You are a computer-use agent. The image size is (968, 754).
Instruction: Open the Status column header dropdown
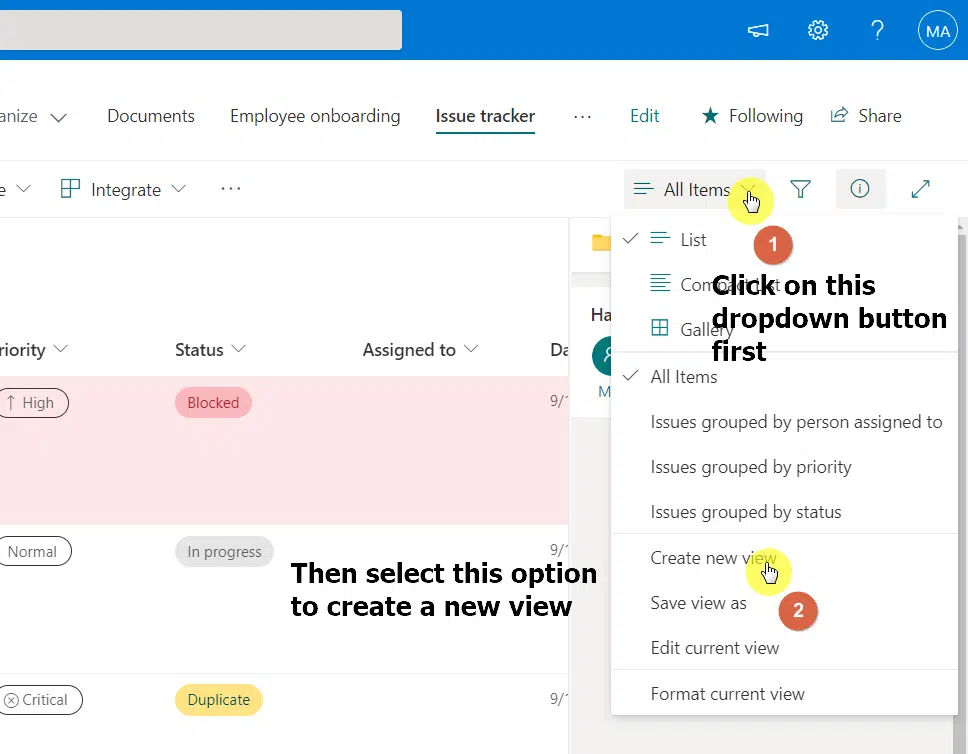point(238,349)
